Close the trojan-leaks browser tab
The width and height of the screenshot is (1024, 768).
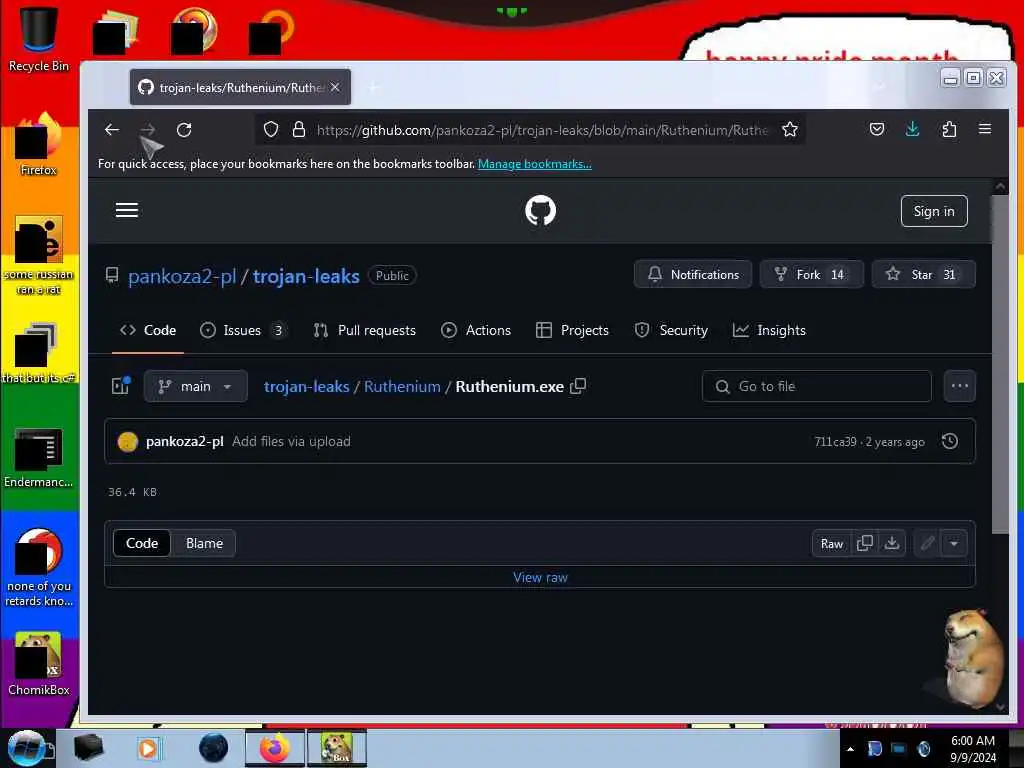[x=335, y=87]
